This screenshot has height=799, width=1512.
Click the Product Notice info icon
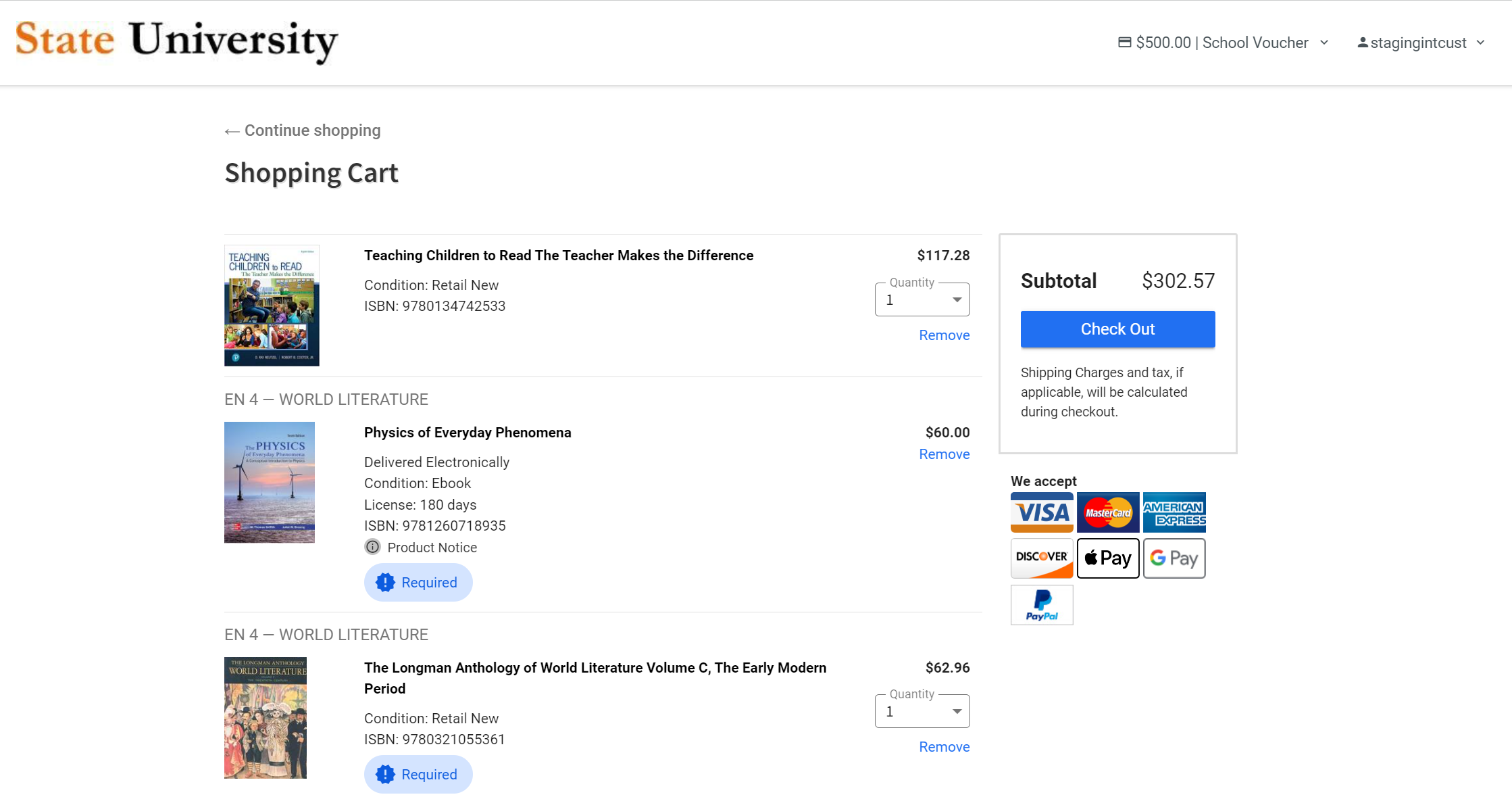tap(372, 547)
